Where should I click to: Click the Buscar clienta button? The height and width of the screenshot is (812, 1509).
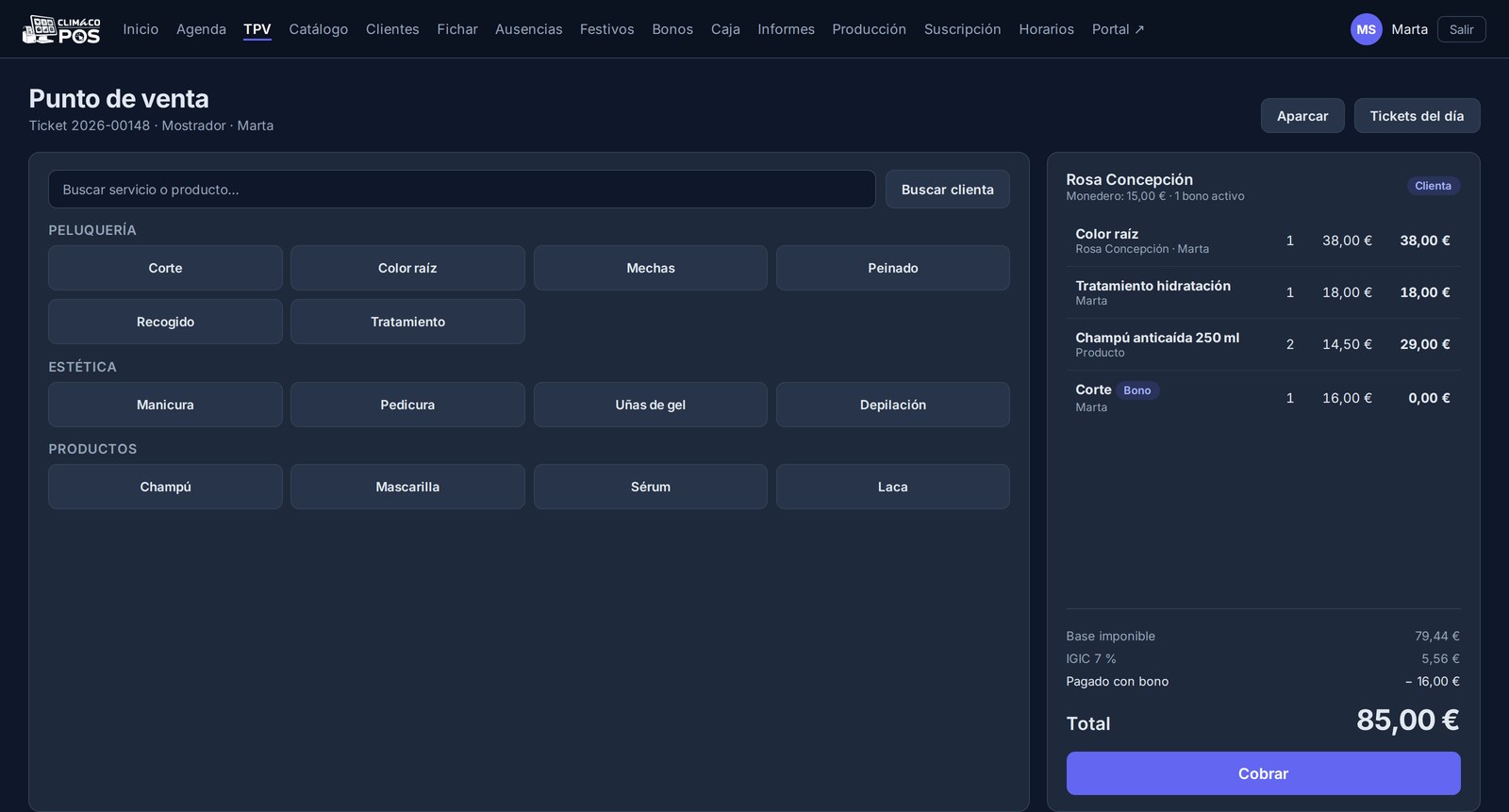coord(947,190)
